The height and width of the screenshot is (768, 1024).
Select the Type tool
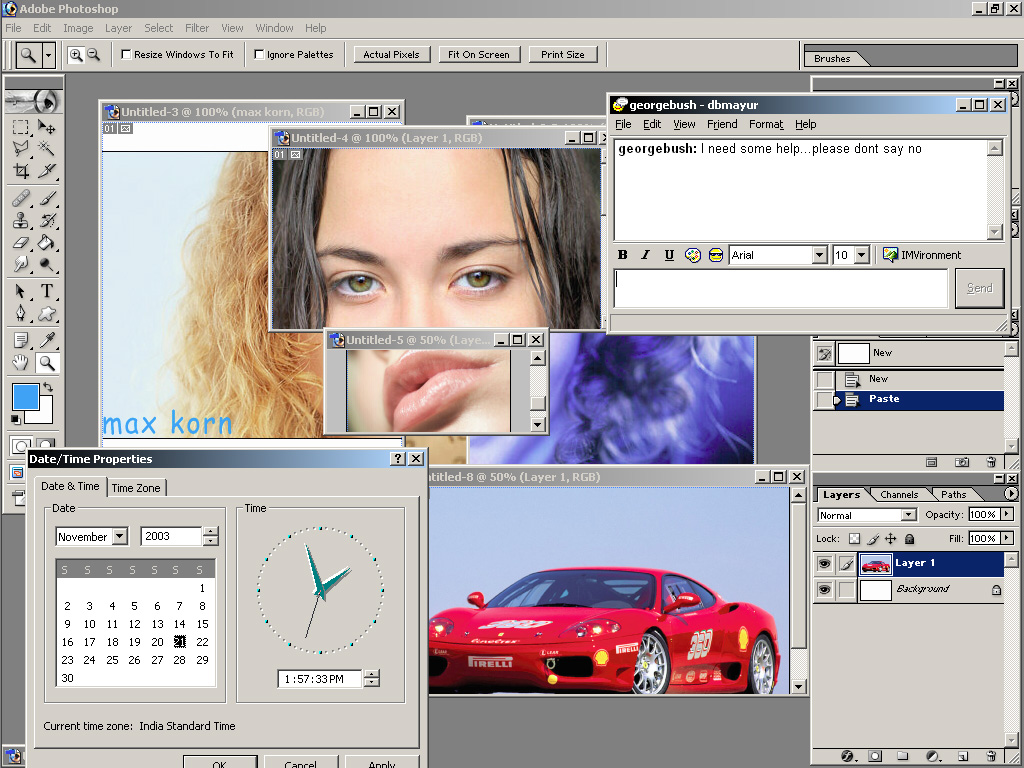coord(46,291)
